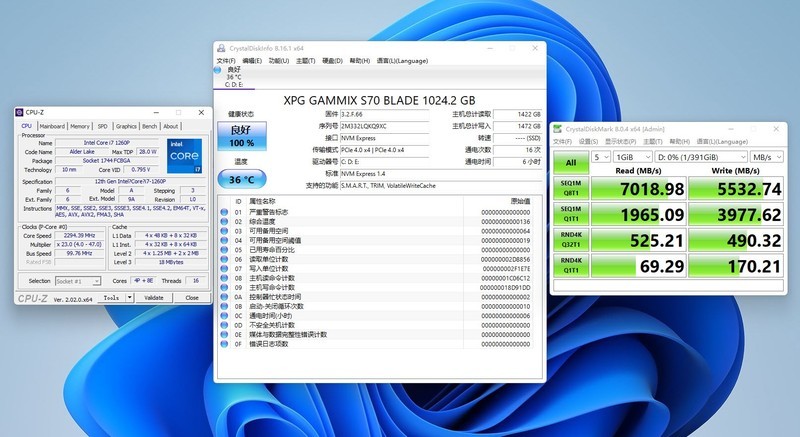
Task: Open the 文件(F) menu in CrystalDiskMark
Action: 563,142
